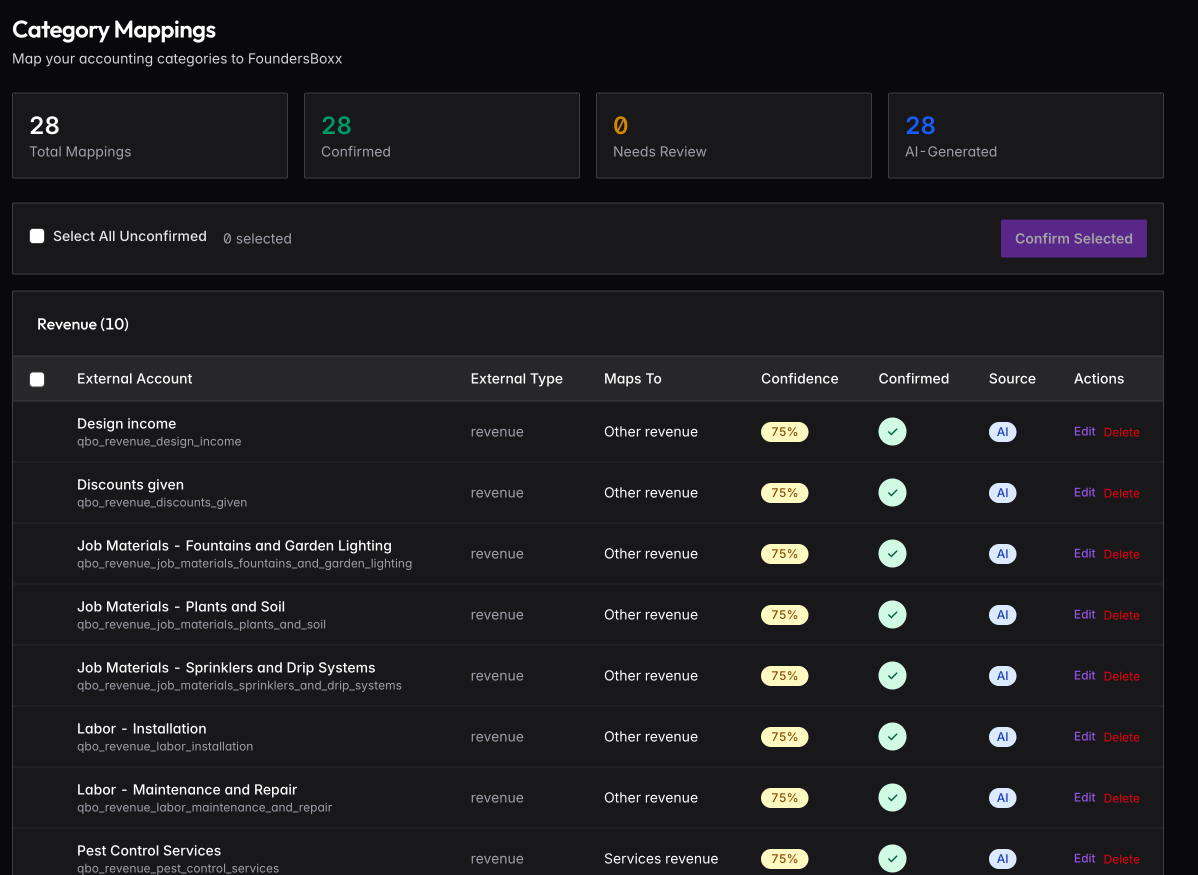Click the 28 AI-Generated summary card
The image size is (1198, 875).
point(1025,135)
